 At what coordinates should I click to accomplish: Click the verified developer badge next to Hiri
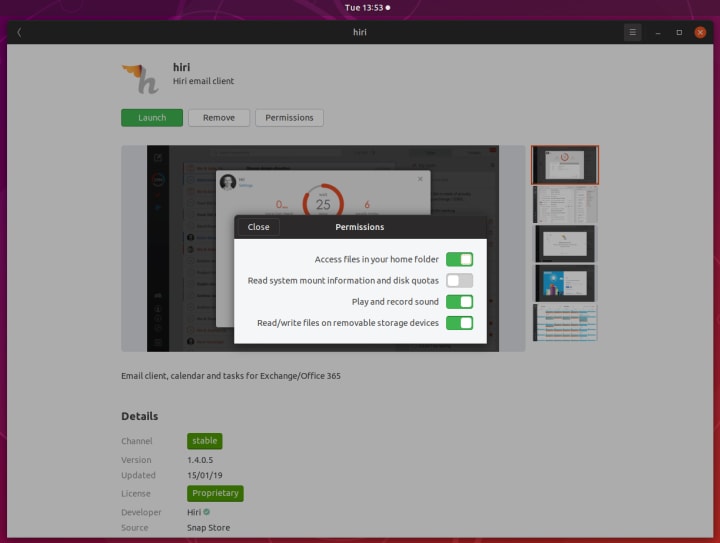point(207,512)
